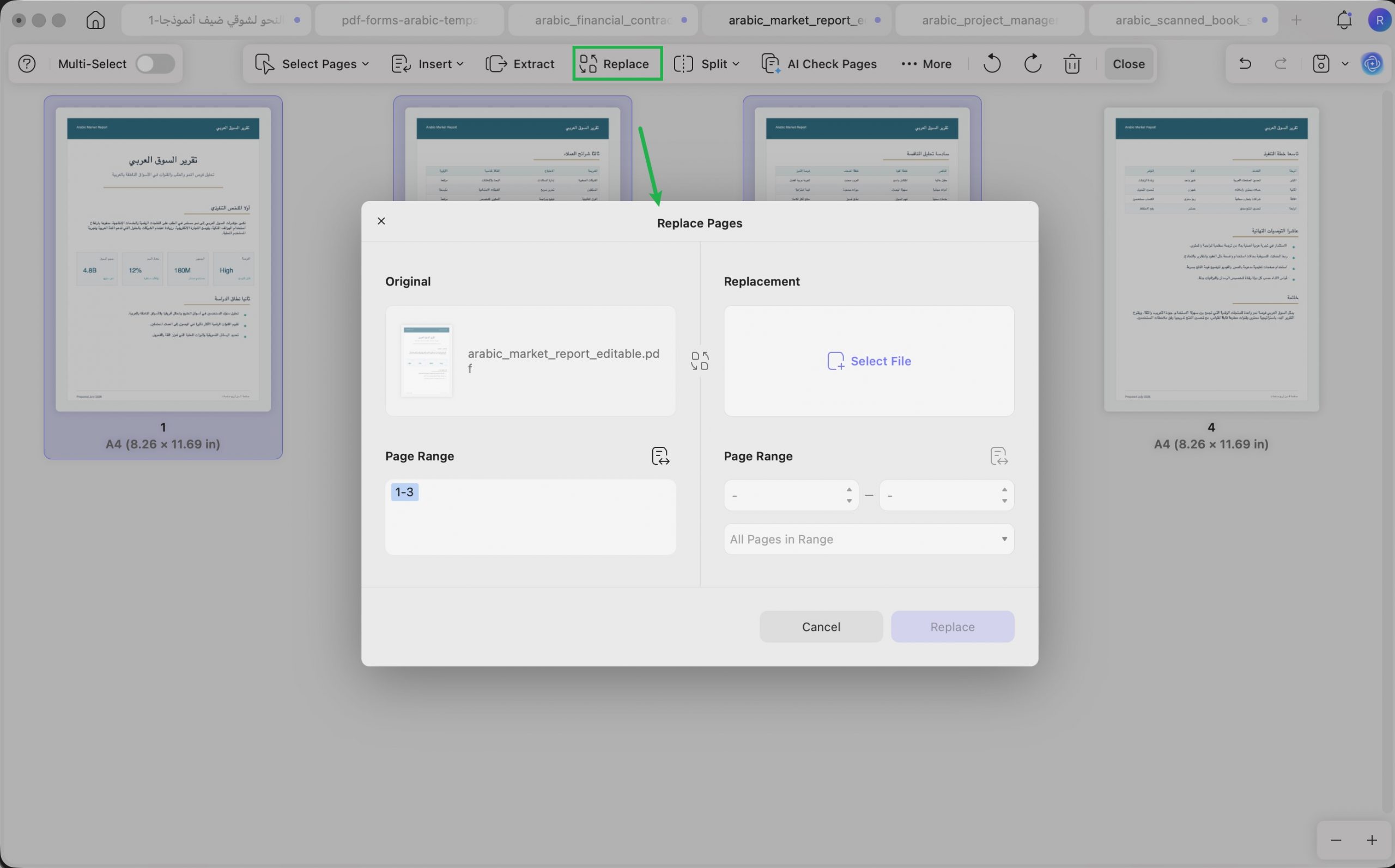Click Select File in Replacement area
1395x868 pixels.
pyautogui.click(x=869, y=361)
